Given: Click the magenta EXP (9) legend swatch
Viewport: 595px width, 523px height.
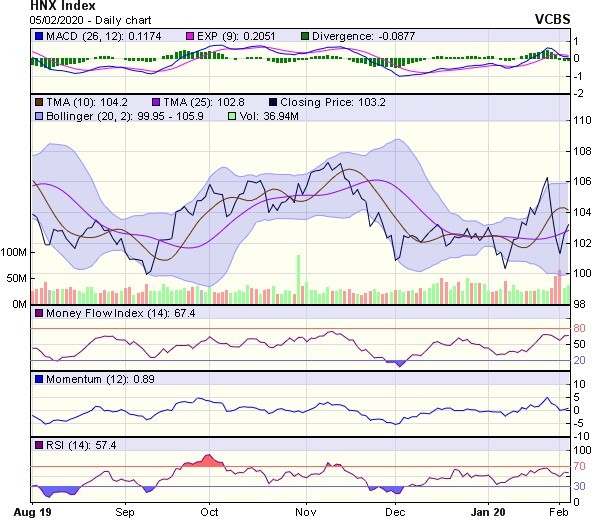Looking at the screenshot, I should click(190, 36).
